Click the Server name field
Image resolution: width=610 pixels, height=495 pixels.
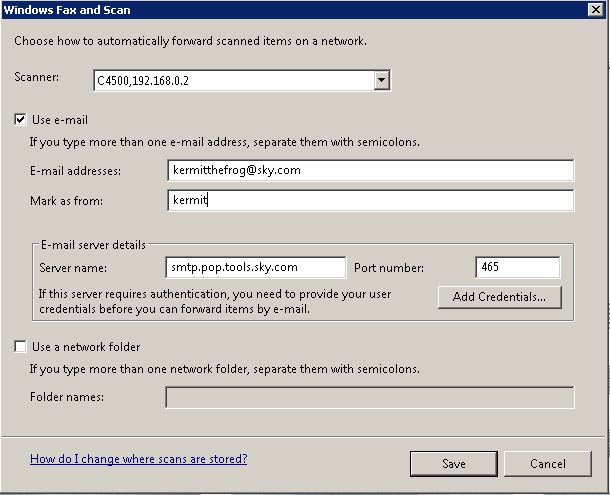[256, 267]
